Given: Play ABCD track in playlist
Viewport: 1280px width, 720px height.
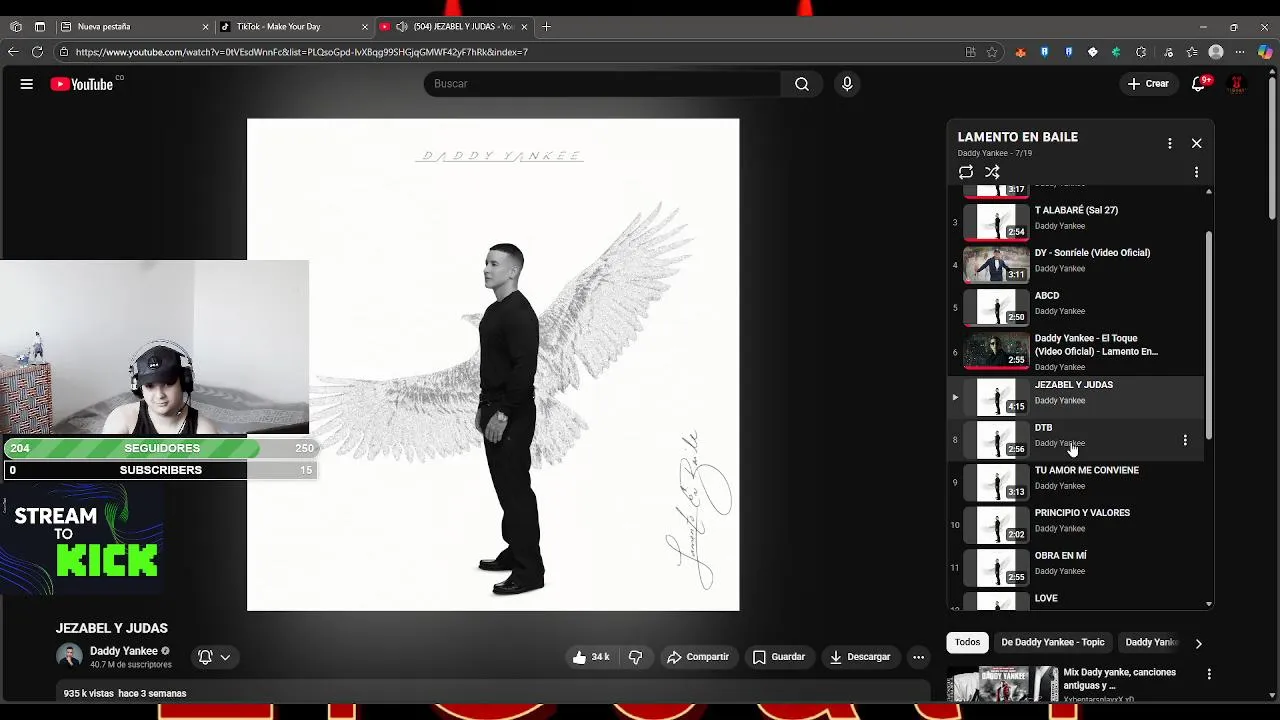Looking at the screenshot, I should click(x=1076, y=307).
